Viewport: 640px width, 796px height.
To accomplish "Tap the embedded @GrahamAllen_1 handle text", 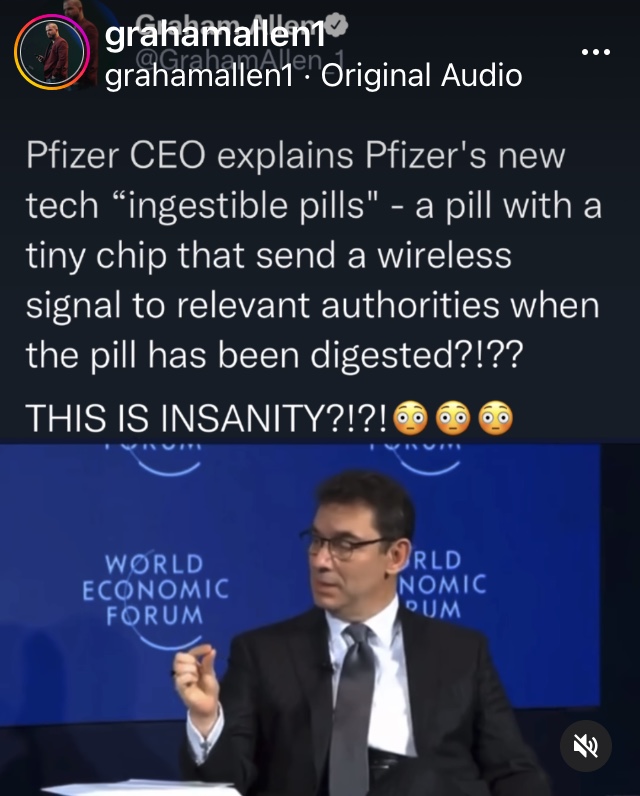I will (x=240, y=60).
